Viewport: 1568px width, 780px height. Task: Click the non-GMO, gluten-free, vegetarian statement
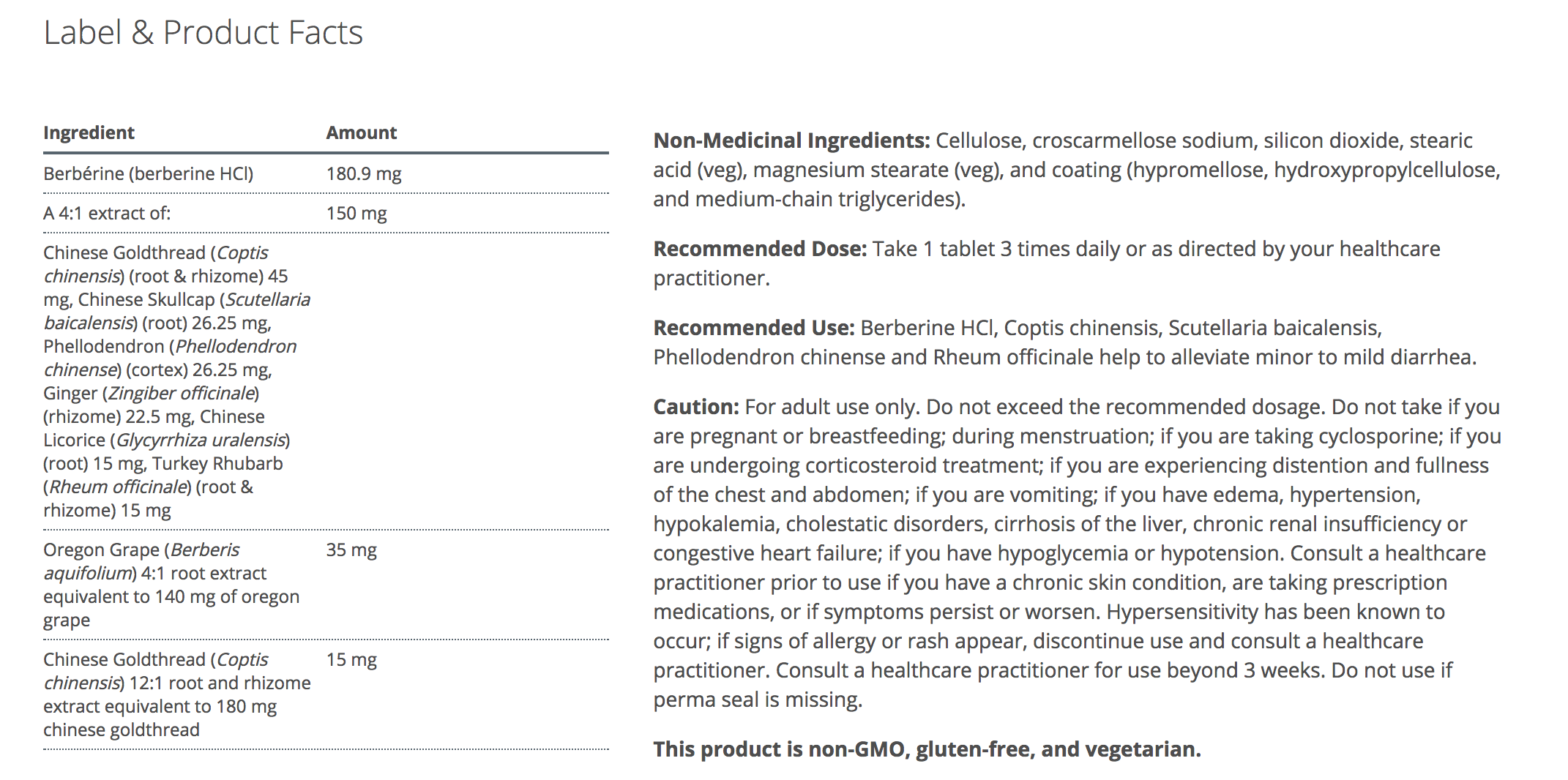click(x=926, y=750)
